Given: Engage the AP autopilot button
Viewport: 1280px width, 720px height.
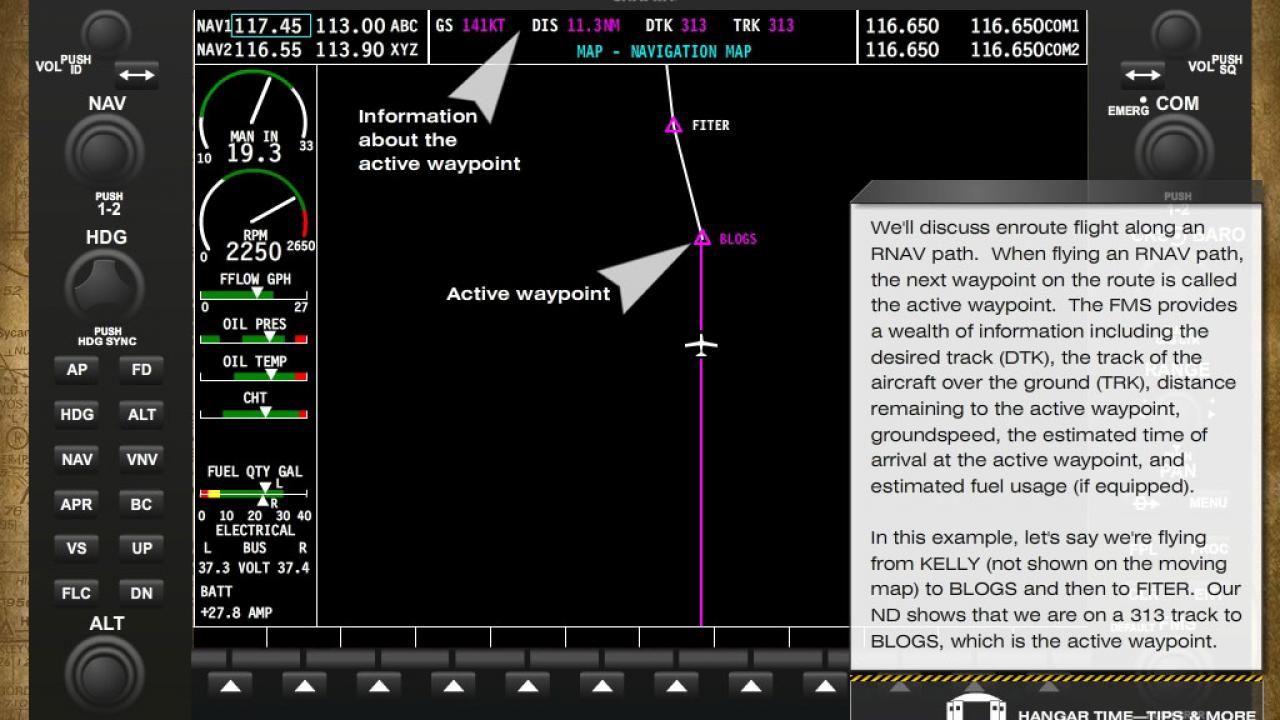Looking at the screenshot, I should 76,369.
